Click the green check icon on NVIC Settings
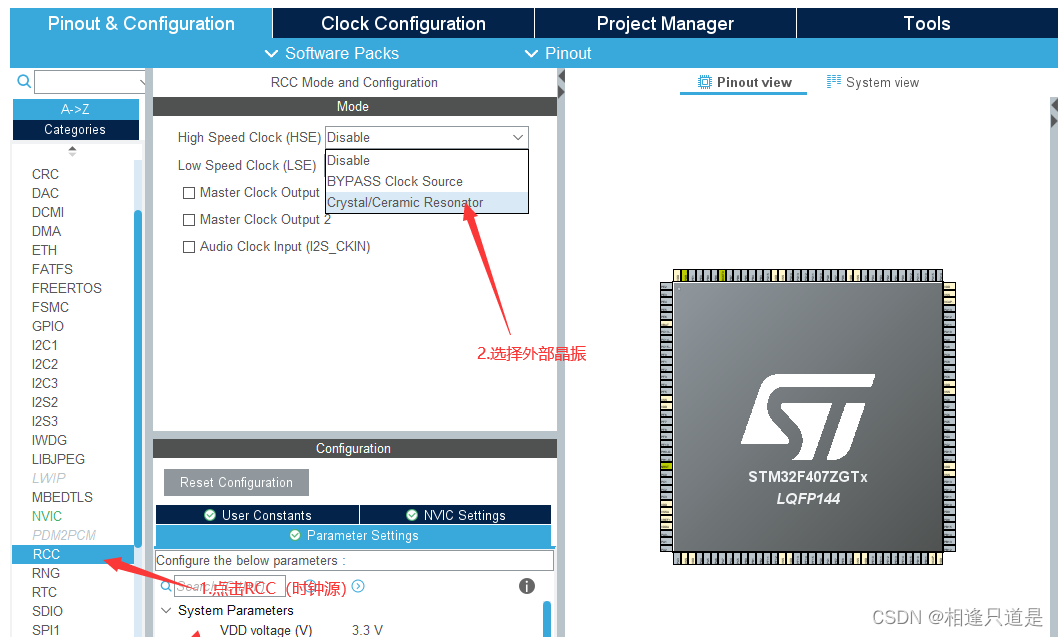 [412, 515]
